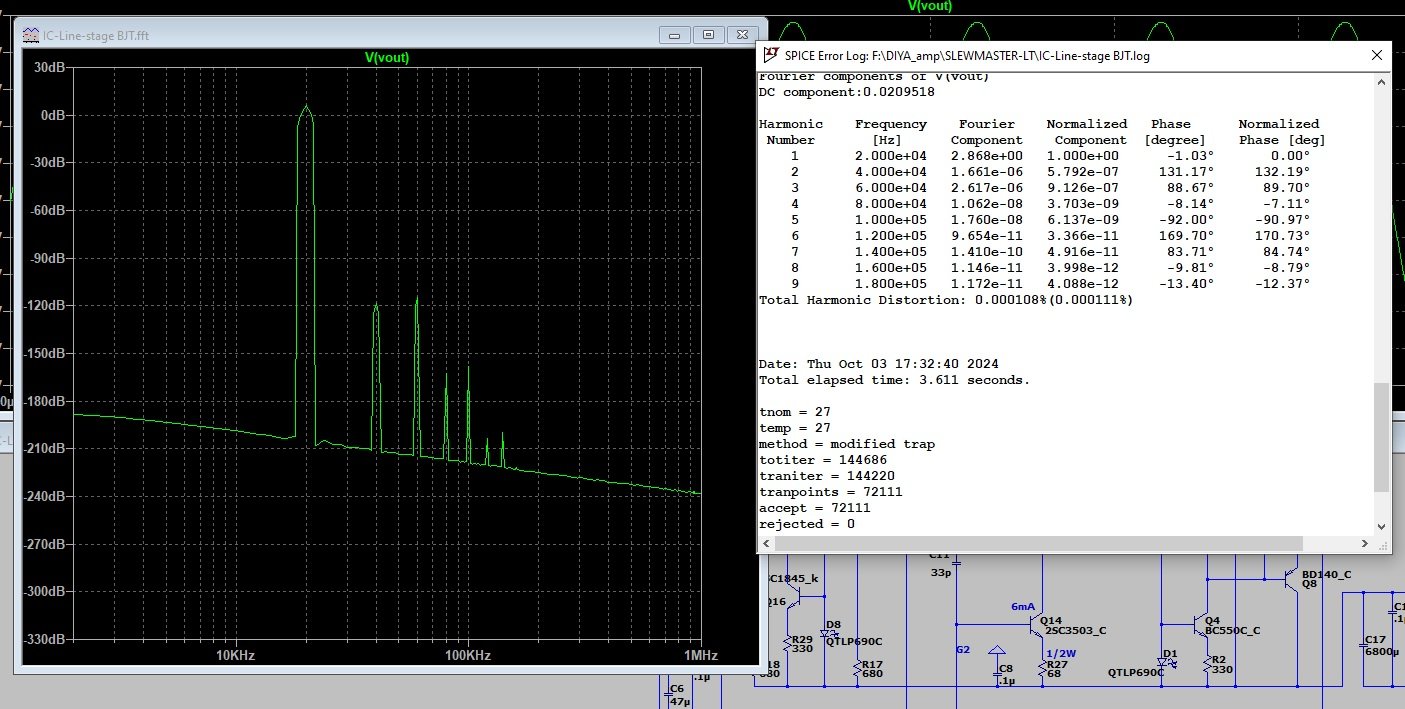The width and height of the screenshot is (1405, 709).
Task: Click the Total Harmonic Distortion line
Action: [946, 300]
